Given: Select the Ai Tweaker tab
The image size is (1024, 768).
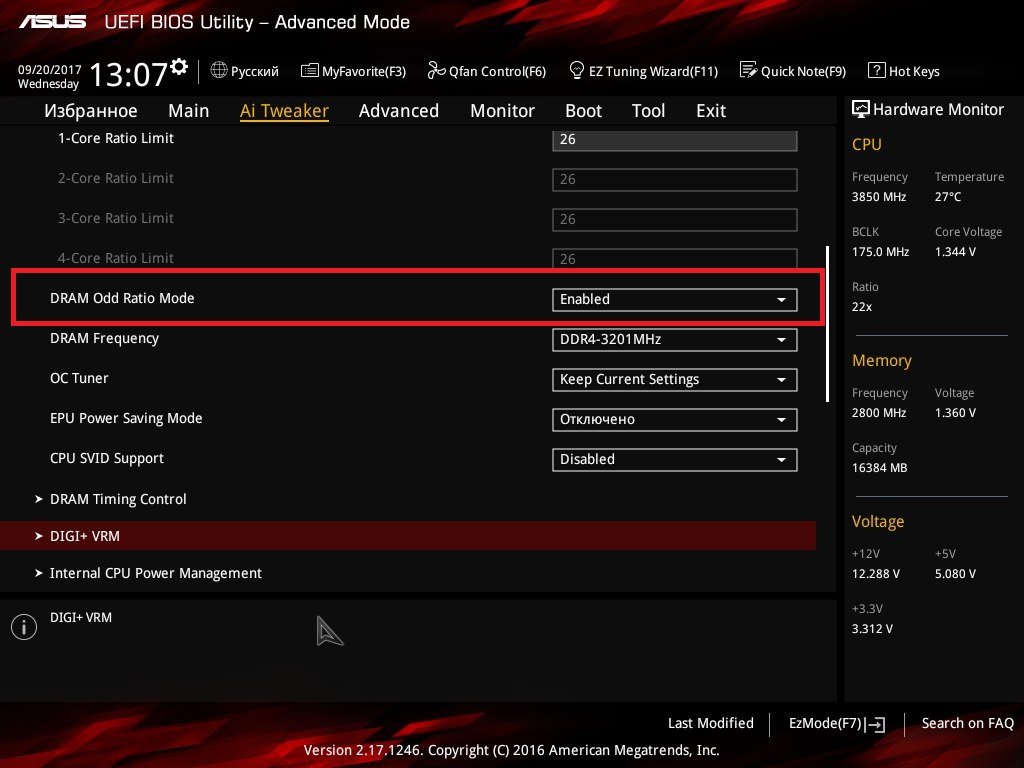Looking at the screenshot, I should 284,111.
